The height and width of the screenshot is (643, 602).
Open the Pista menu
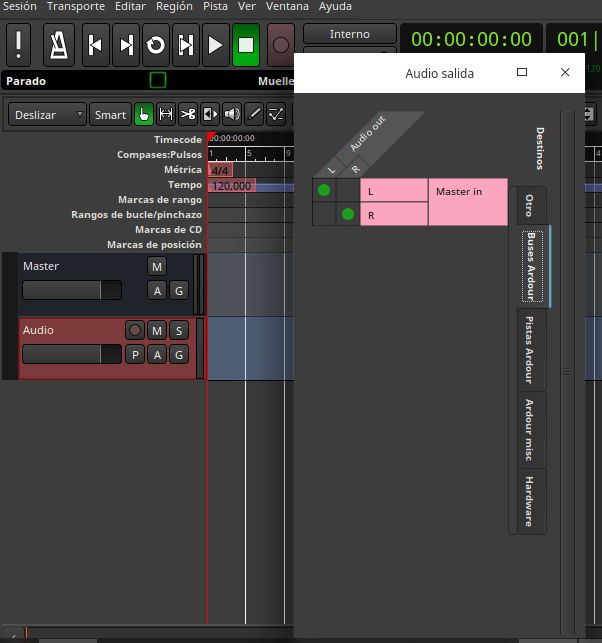tap(215, 6)
